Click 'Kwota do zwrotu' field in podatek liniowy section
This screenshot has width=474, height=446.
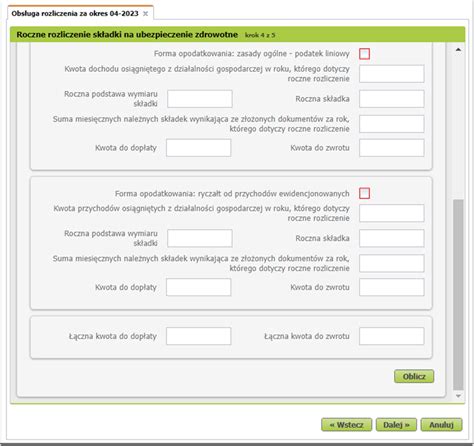[x=392, y=148]
